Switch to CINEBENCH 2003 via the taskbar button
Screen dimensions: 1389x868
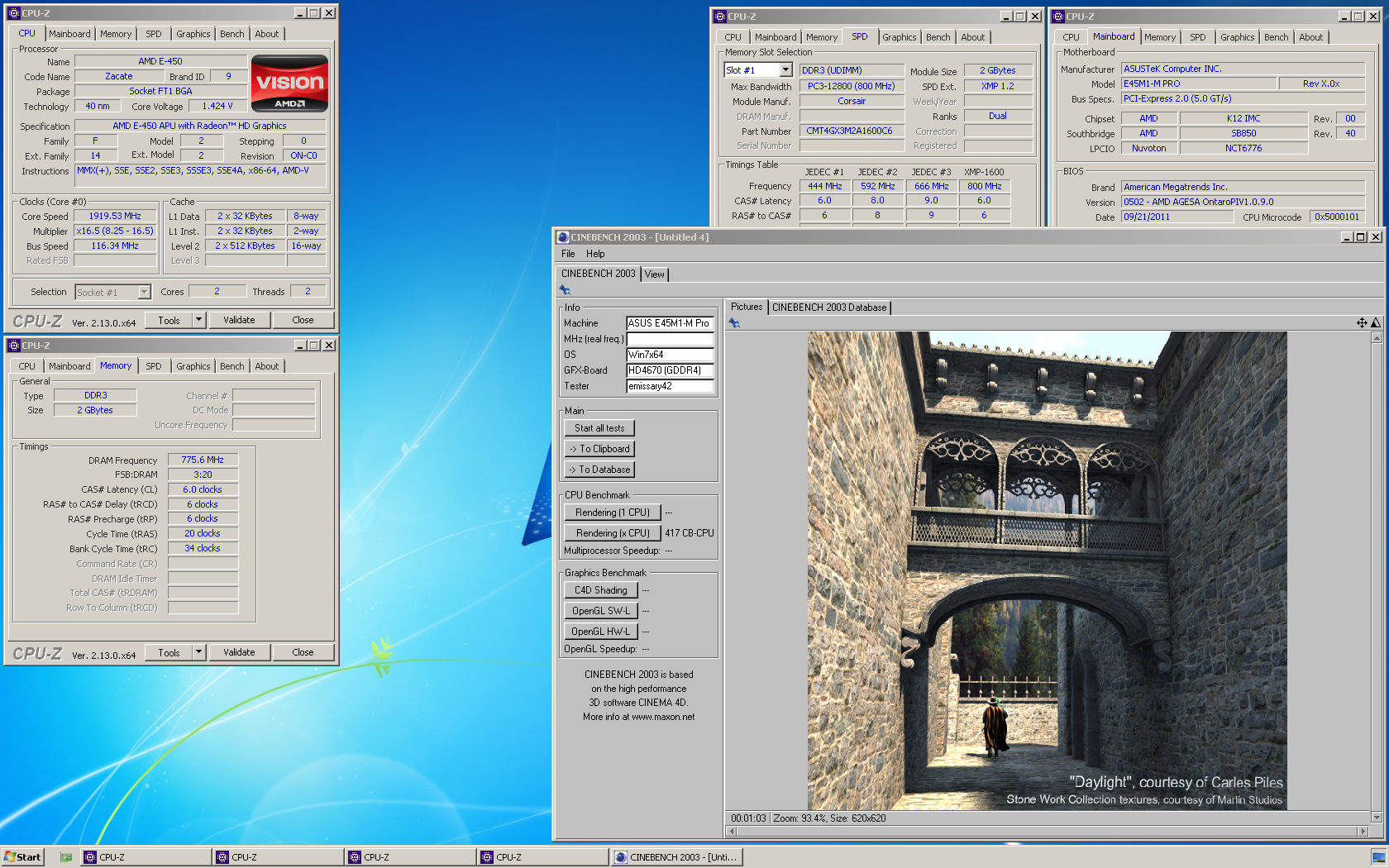[x=677, y=857]
